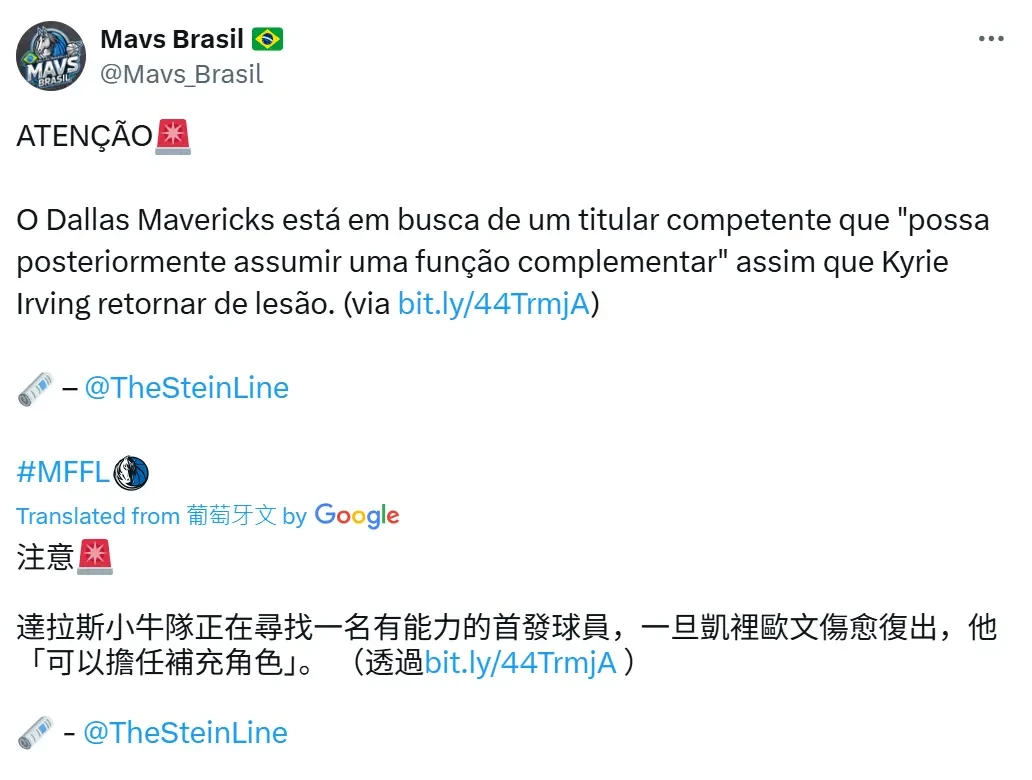Click the newspaper emoji in translated text
The image size is (1032, 780).
click(x=36, y=733)
